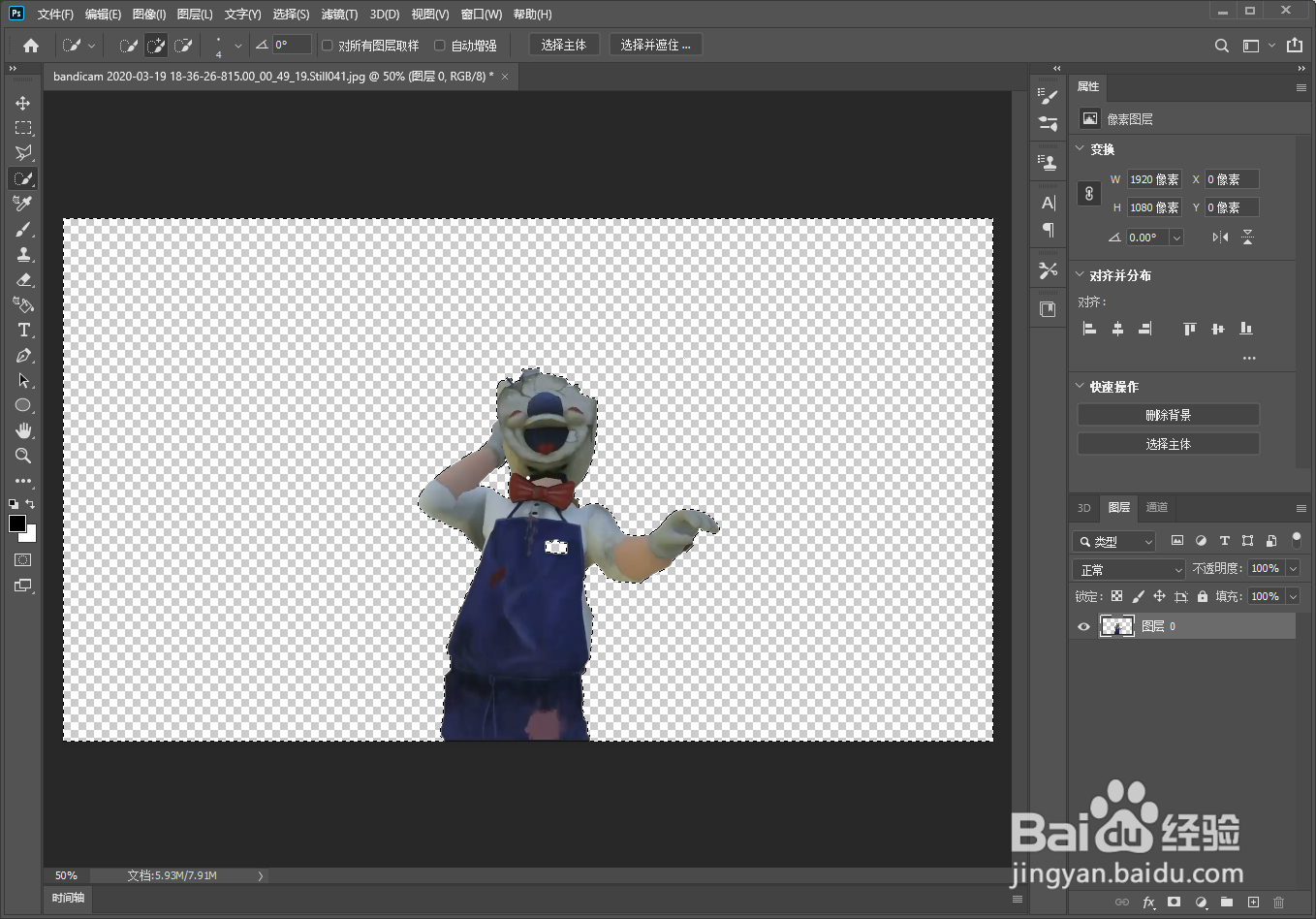Collapse the 快速操作 section

[1080, 386]
